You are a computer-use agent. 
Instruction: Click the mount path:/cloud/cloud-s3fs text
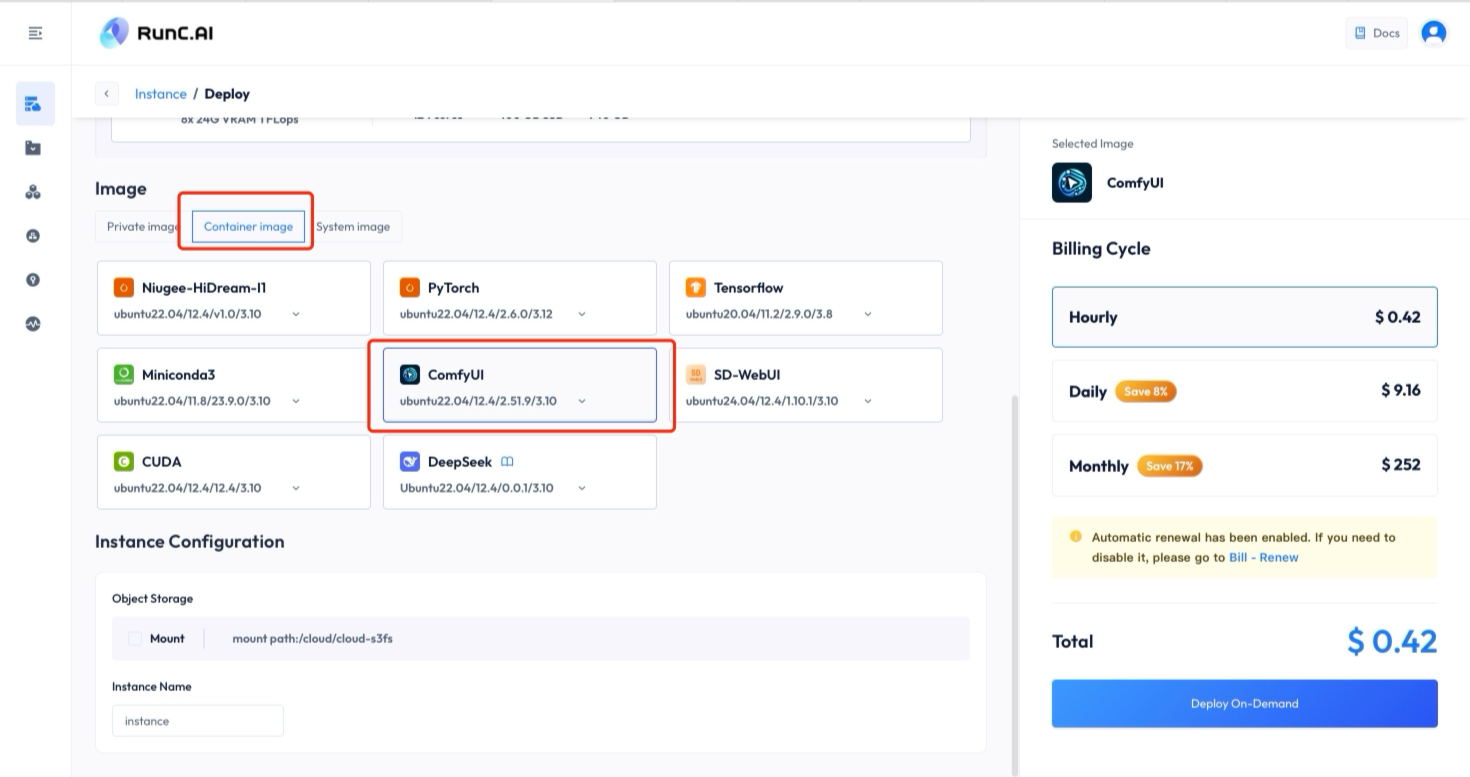[313, 638]
